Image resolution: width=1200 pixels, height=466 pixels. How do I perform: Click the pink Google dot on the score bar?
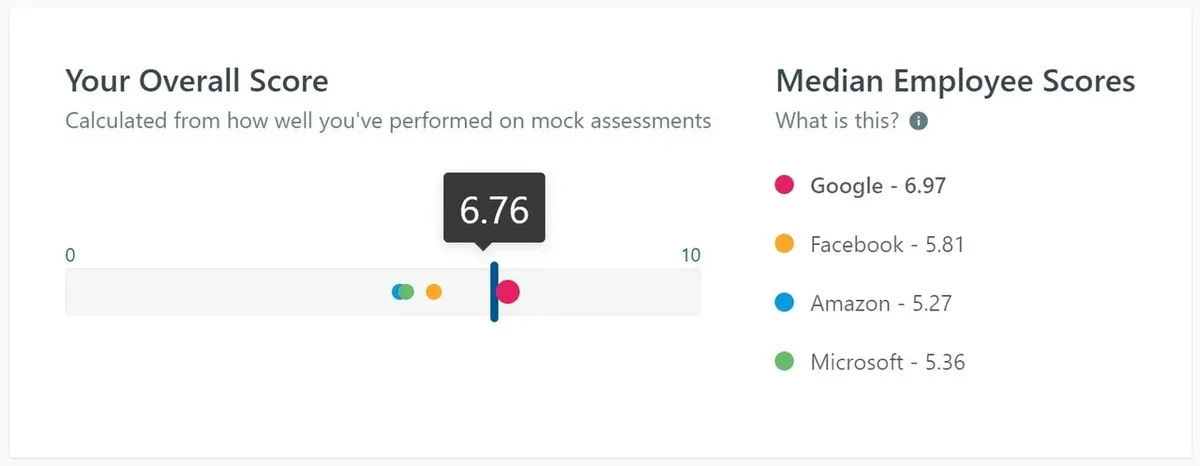pyautogui.click(x=509, y=291)
